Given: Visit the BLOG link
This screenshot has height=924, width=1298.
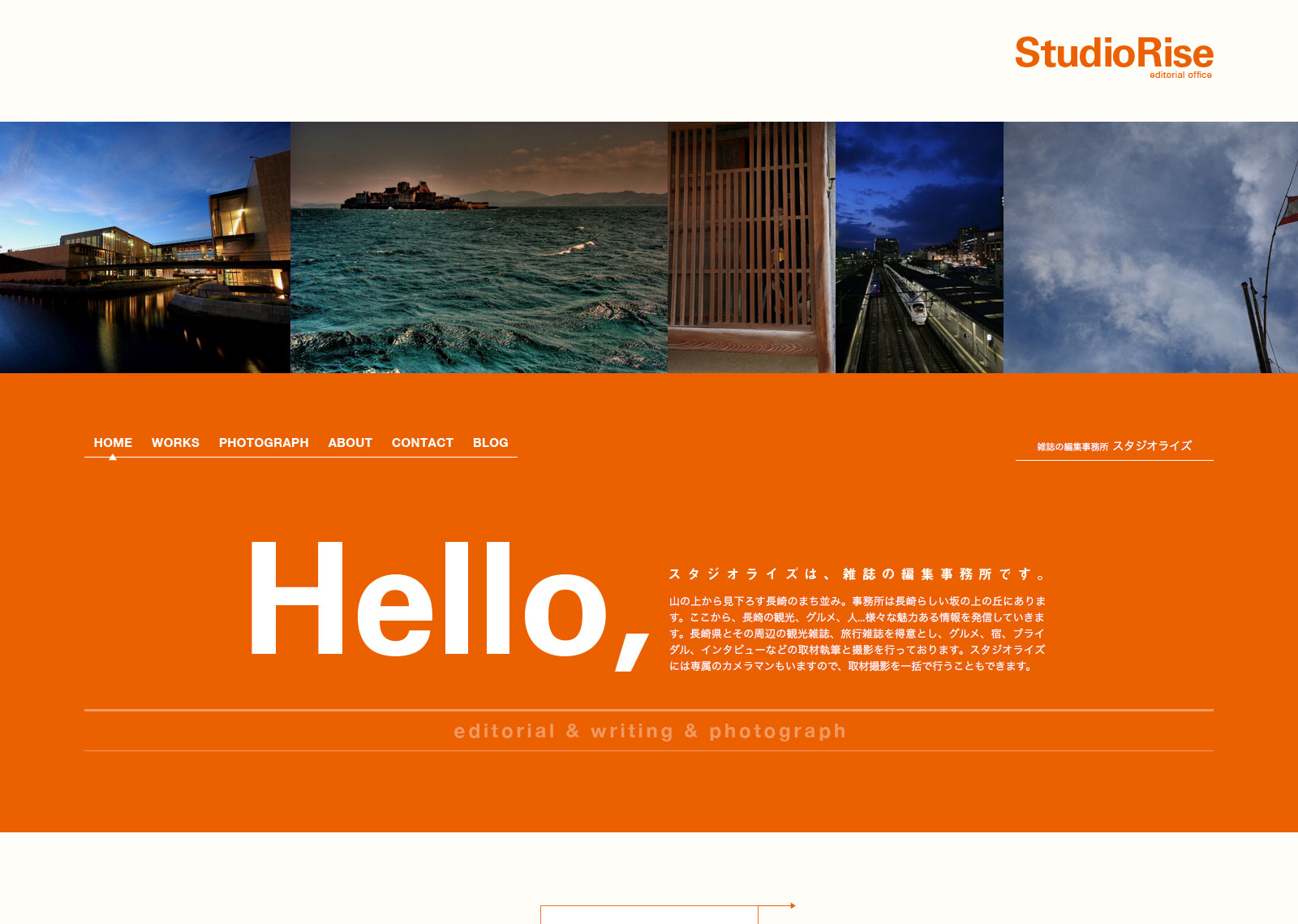Looking at the screenshot, I should [491, 443].
